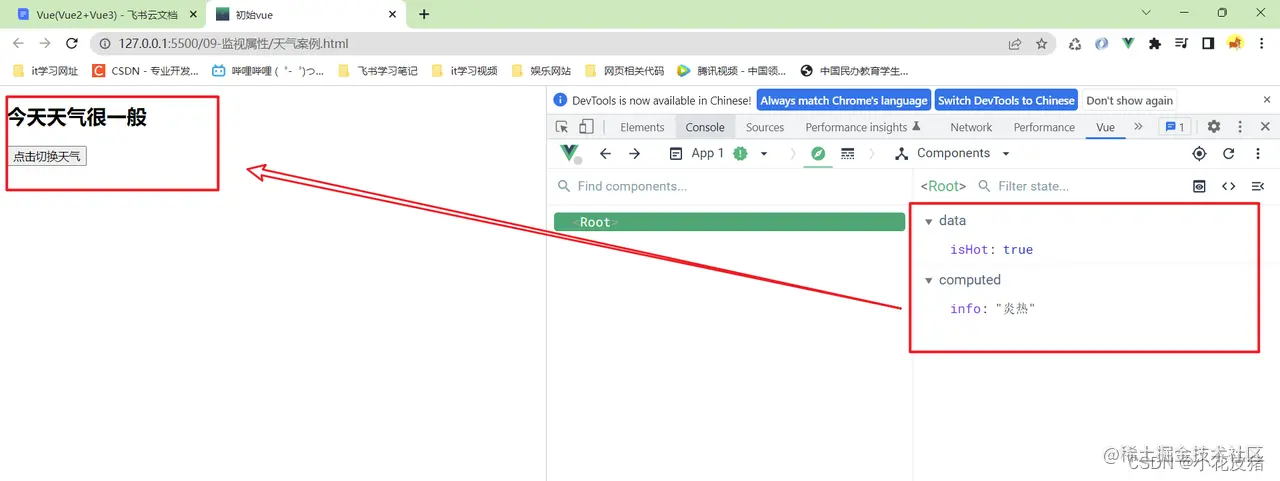Screen dimensions: 1280x481
Task: Click Switch DevTools to Chinese button
Action: (x=1006, y=100)
